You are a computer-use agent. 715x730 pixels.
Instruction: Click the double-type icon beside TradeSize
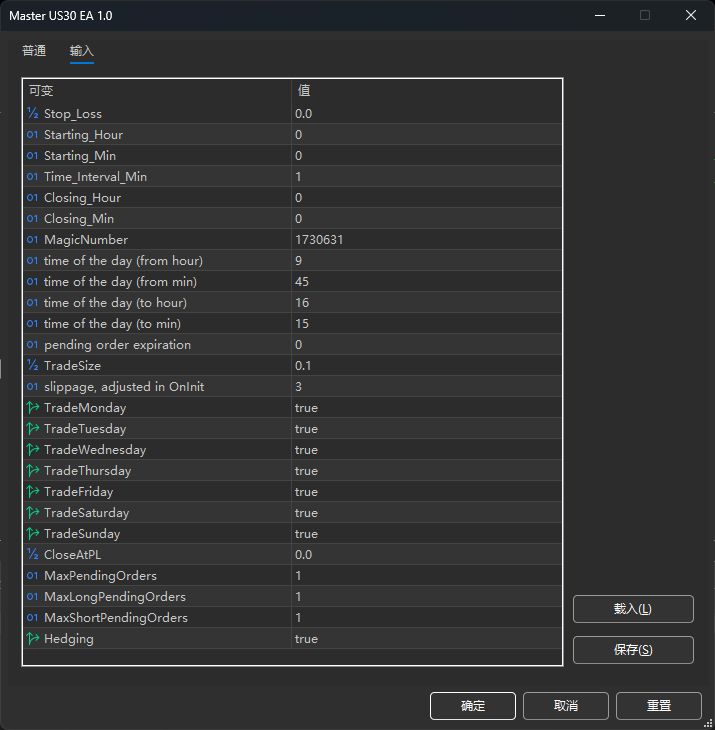[x=33, y=366]
